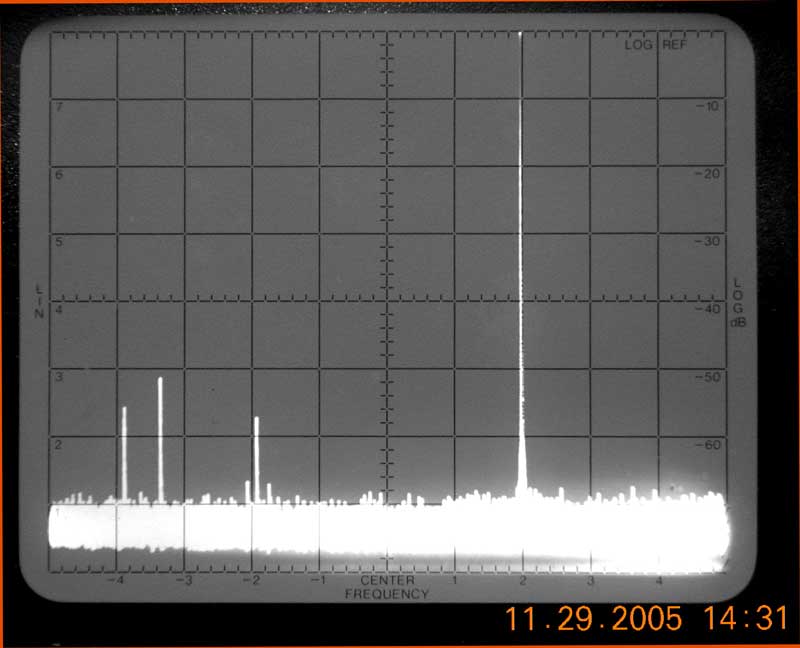This screenshot has height=648, width=800.
Task: Click LIN scale number 2 on left axis
Action: [59, 444]
